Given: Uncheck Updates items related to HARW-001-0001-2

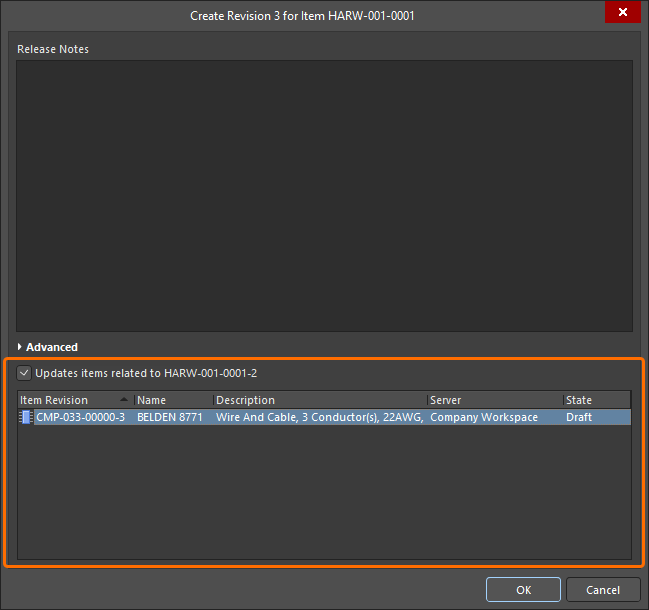Looking at the screenshot, I should pos(24,373).
